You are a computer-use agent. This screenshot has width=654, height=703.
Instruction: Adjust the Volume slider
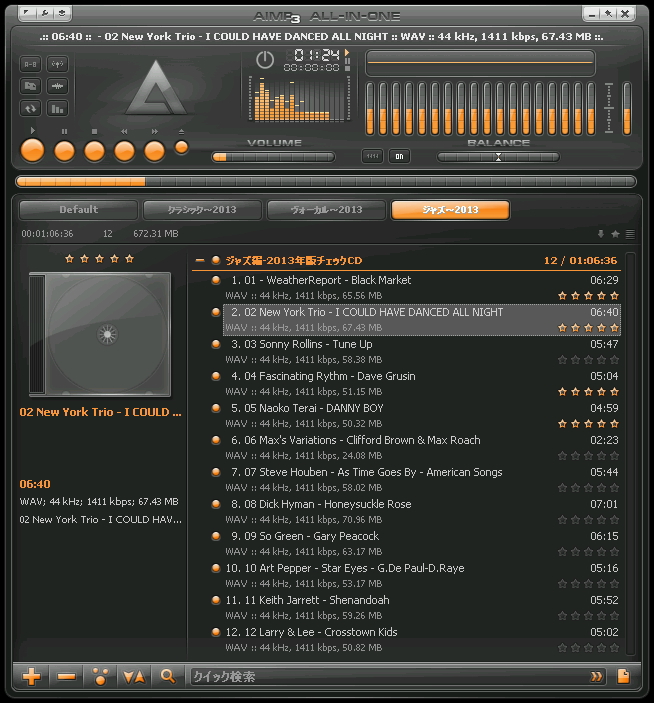tap(273, 157)
